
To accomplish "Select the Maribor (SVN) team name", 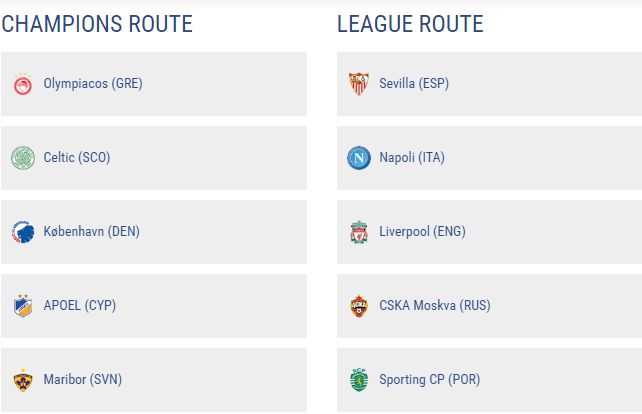I will pyautogui.click(x=82, y=380).
